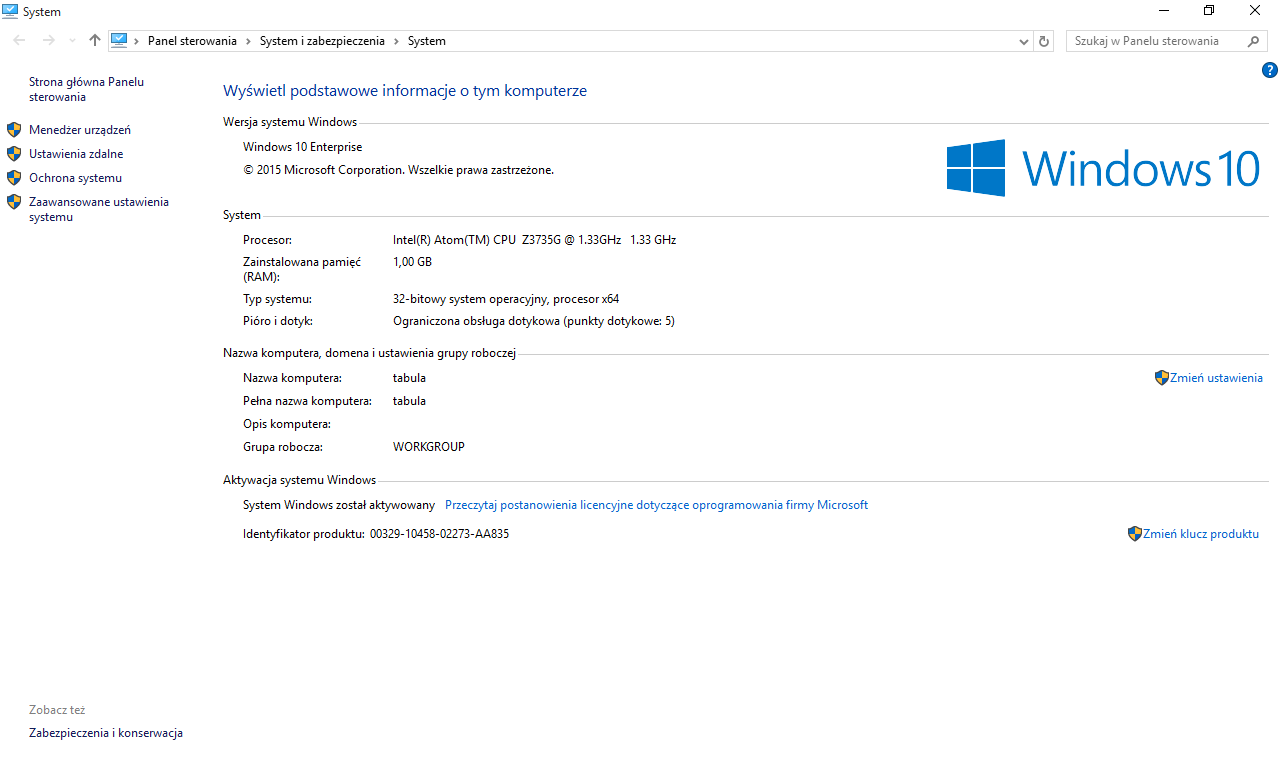Read the Microsoft license terms link

tap(656, 505)
